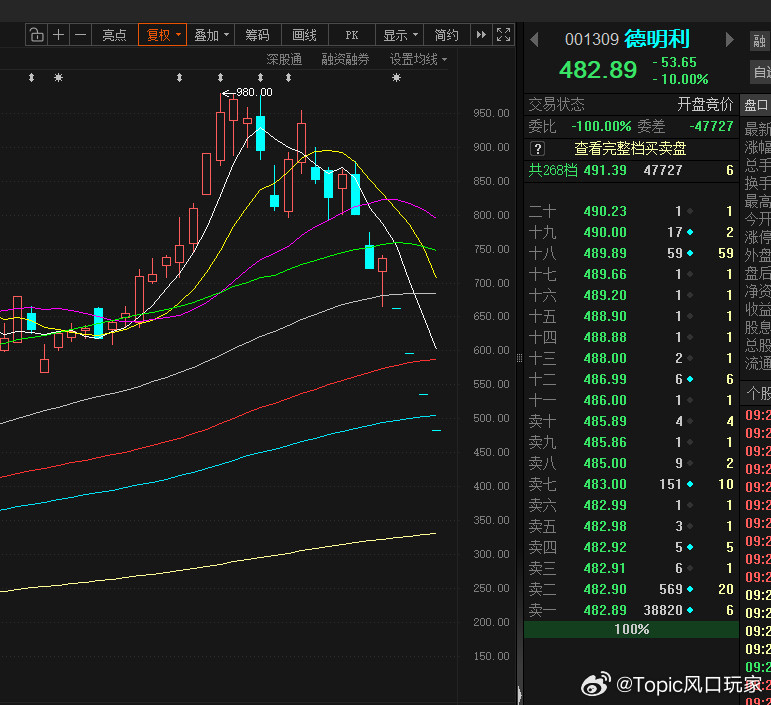This screenshot has height=705, width=771.
Task: Click the 融 margin tag button
Action: [x=760, y=41]
